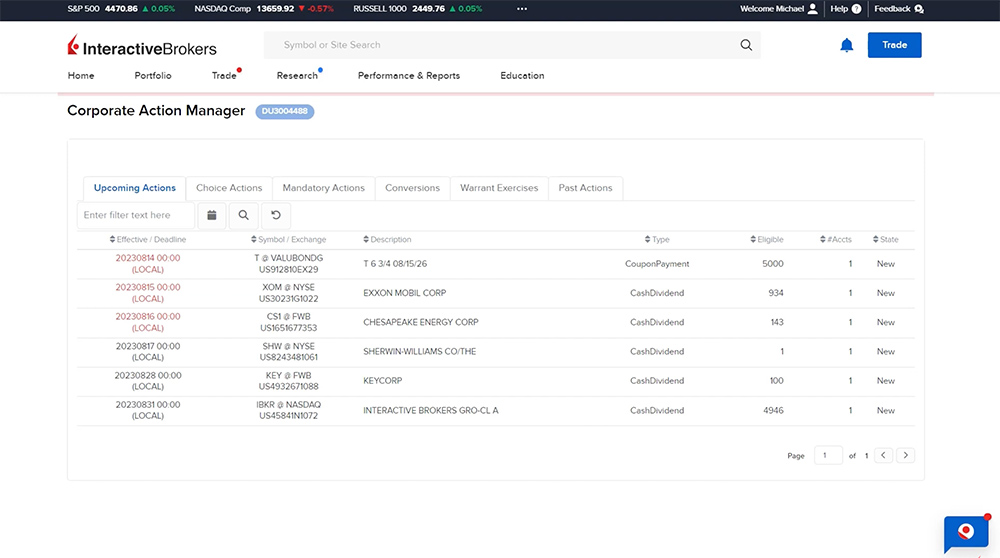Open the Past Actions tab
The image size is (1000, 558).
[x=585, y=188]
